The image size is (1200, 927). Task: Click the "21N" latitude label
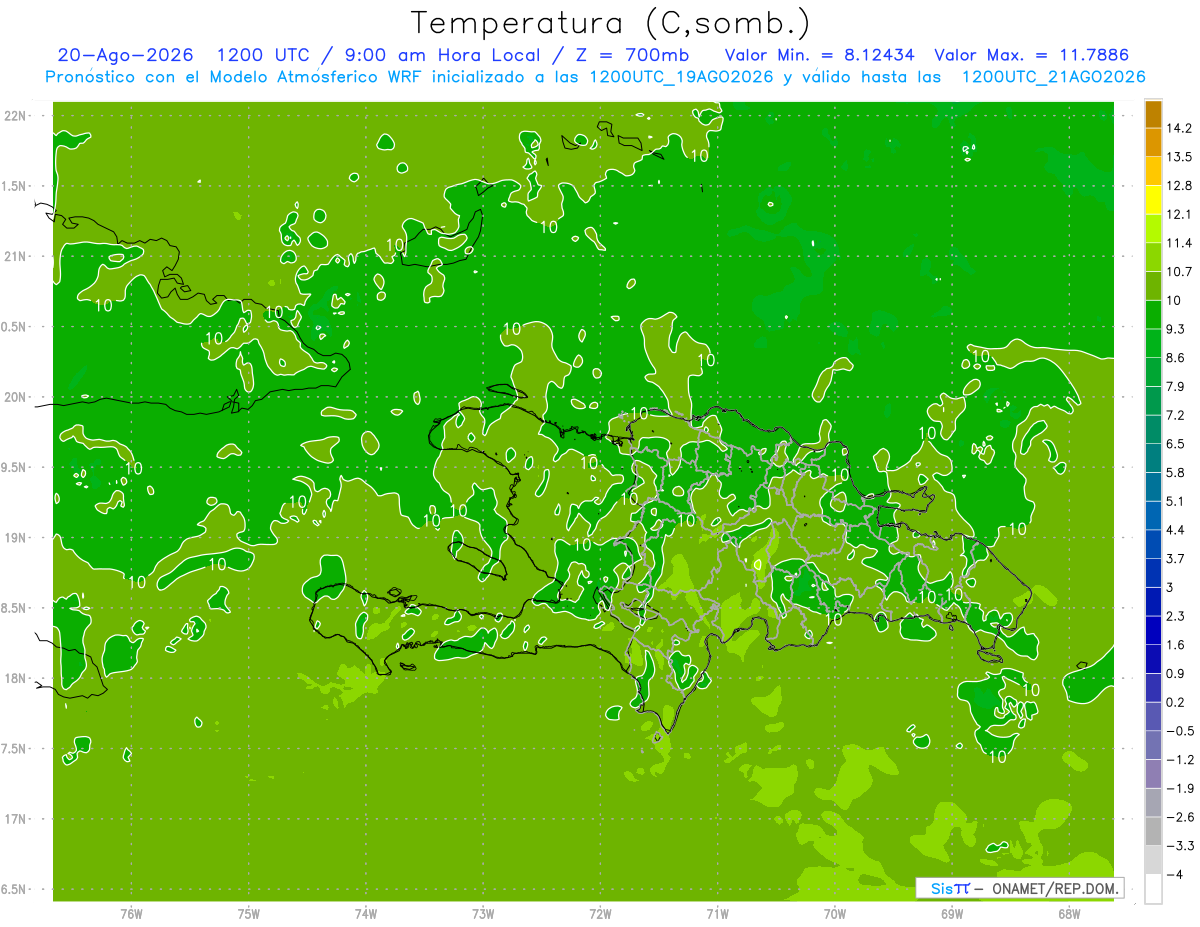tap(17, 256)
